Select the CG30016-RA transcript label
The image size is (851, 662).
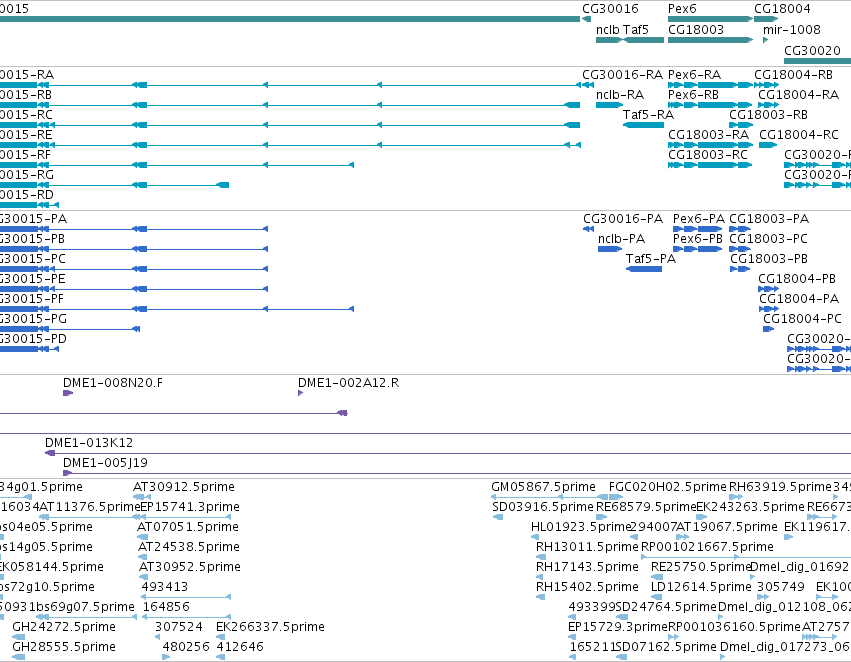click(623, 74)
